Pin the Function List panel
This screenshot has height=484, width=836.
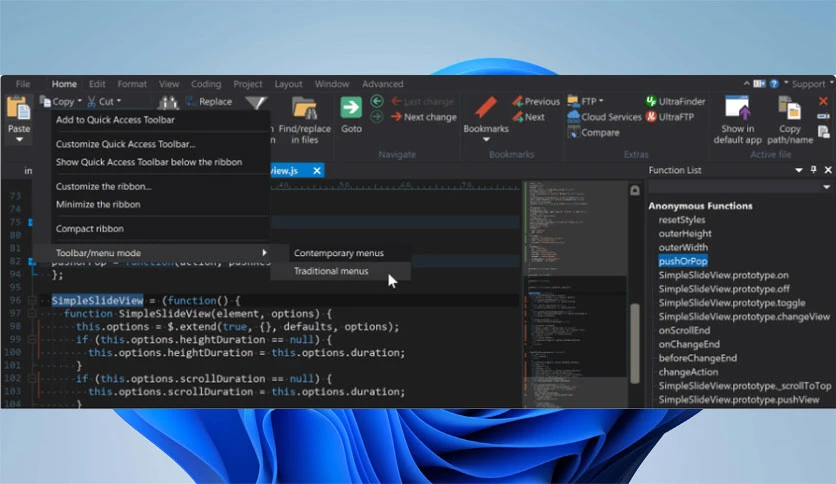tap(814, 170)
